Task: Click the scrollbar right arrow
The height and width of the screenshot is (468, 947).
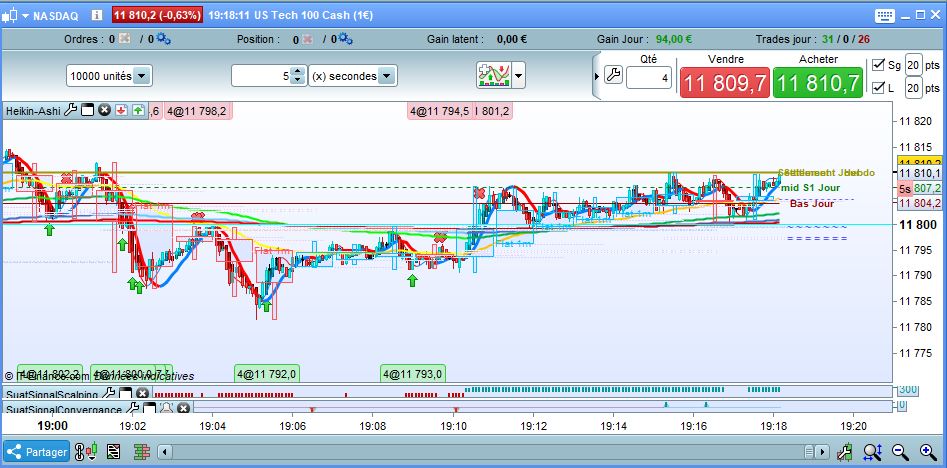Action: pos(823,452)
